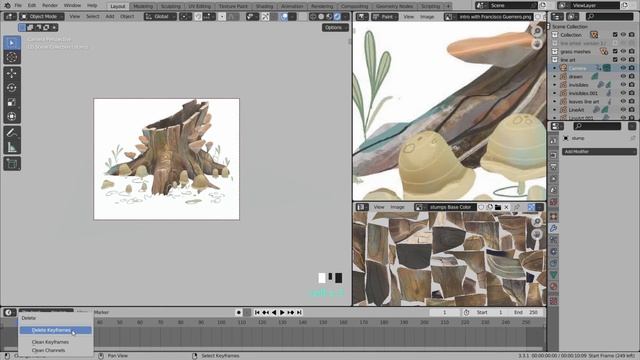Select the Measure ruler tool
The image size is (640, 360).
(x=12, y=147)
